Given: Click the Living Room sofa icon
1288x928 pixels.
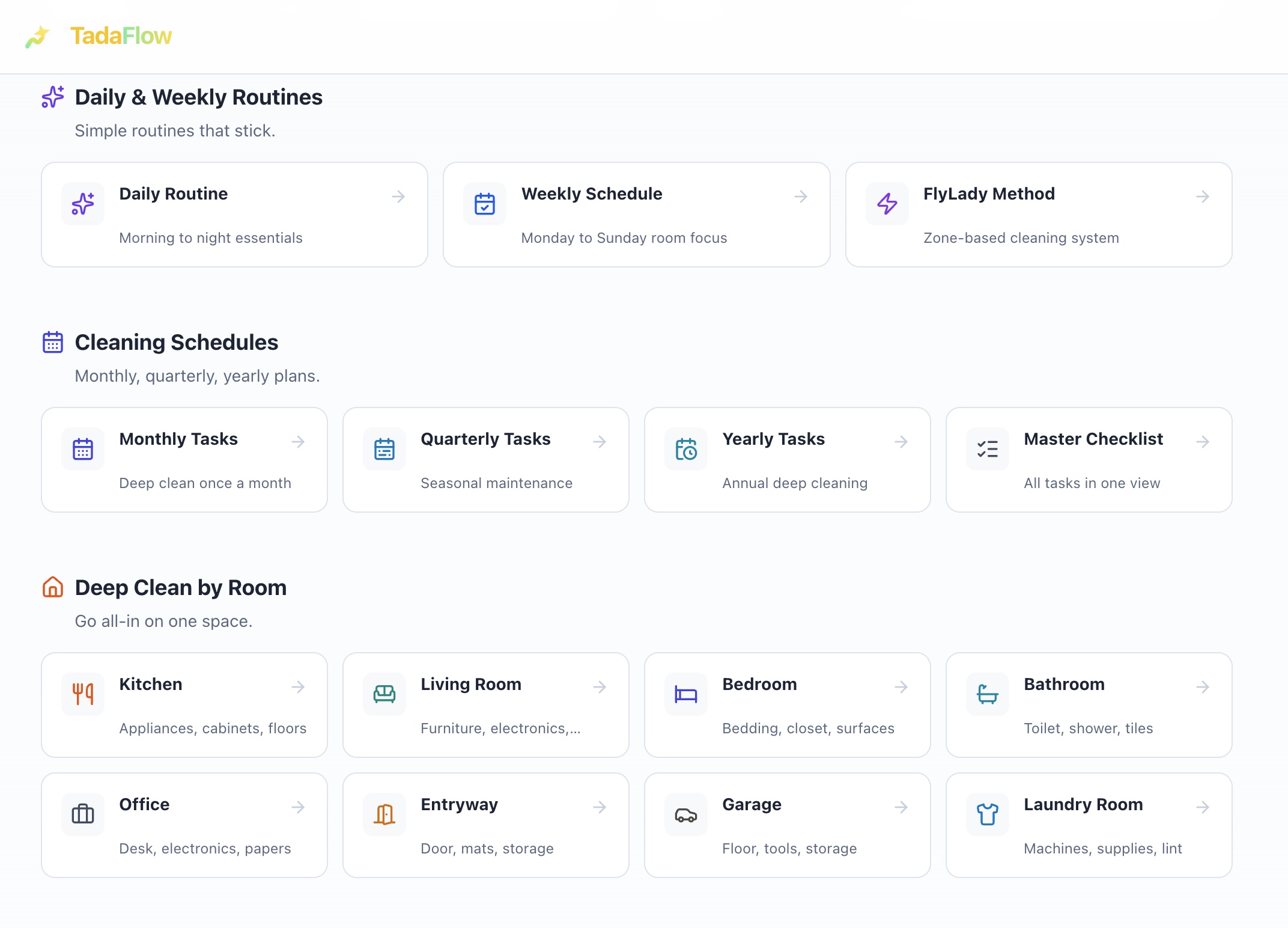Looking at the screenshot, I should point(384,694).
